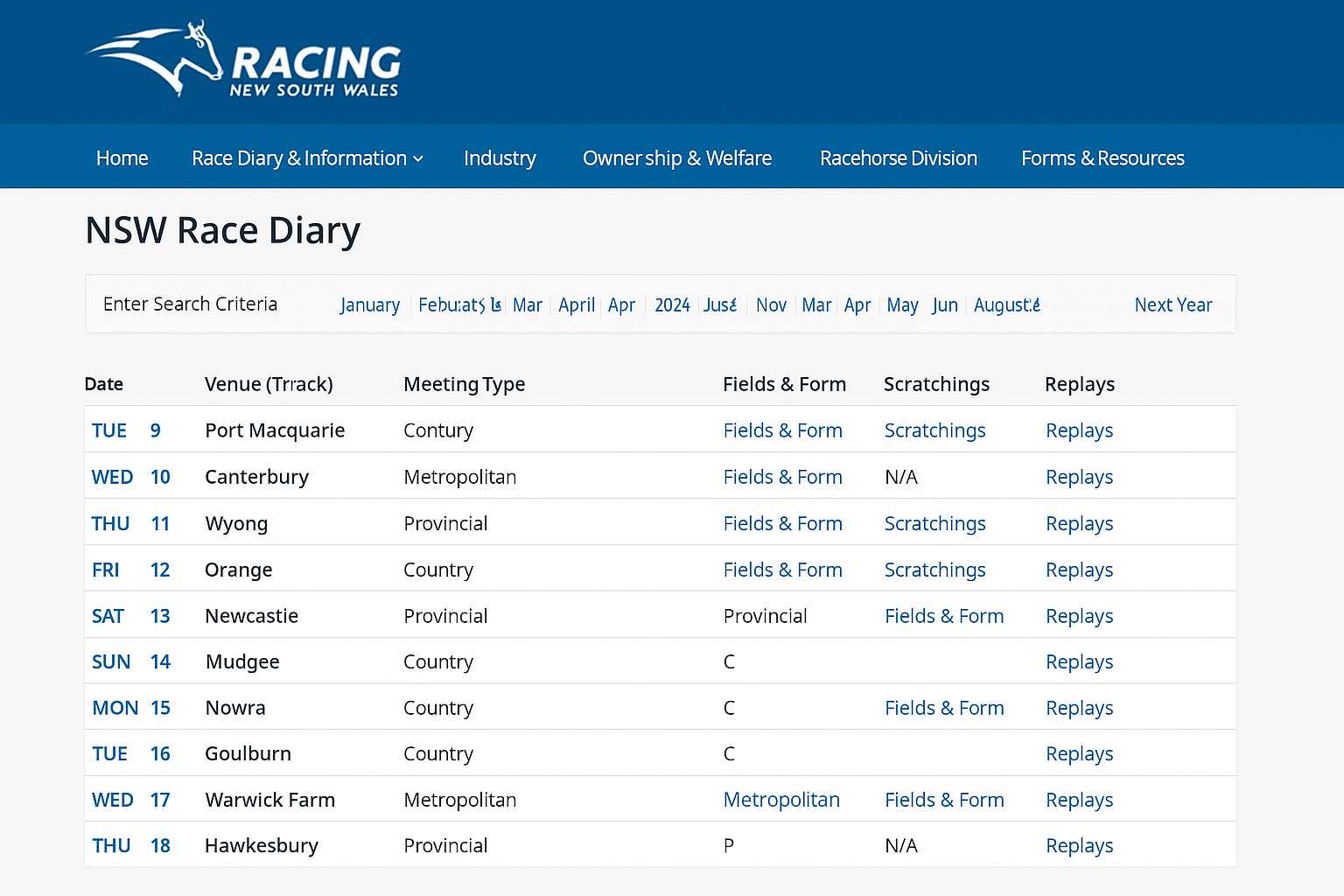Click the Goulburn venue name
The image size is (1344, 896).
click(248, 753)
